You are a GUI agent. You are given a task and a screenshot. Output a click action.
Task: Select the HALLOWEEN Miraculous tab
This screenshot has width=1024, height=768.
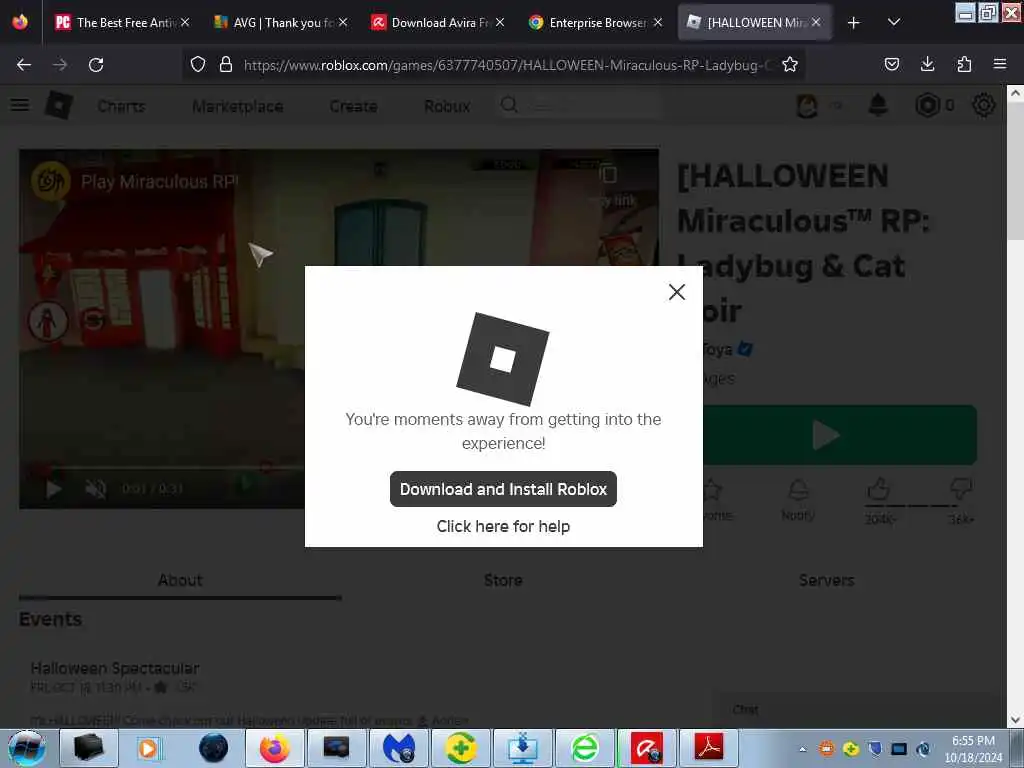754,23
